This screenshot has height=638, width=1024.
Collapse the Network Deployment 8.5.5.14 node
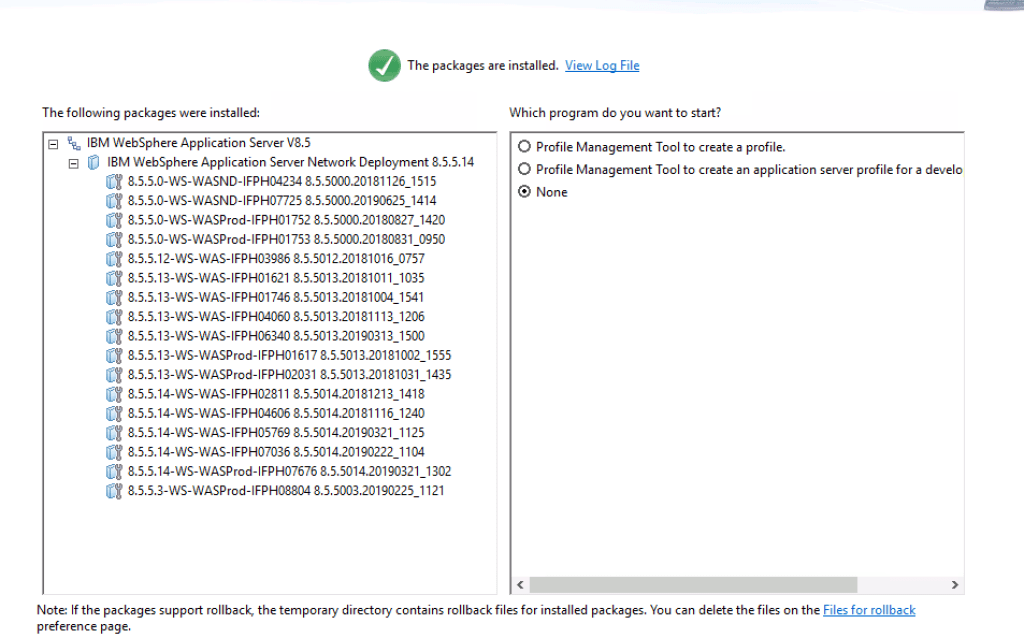coord(74,162)
